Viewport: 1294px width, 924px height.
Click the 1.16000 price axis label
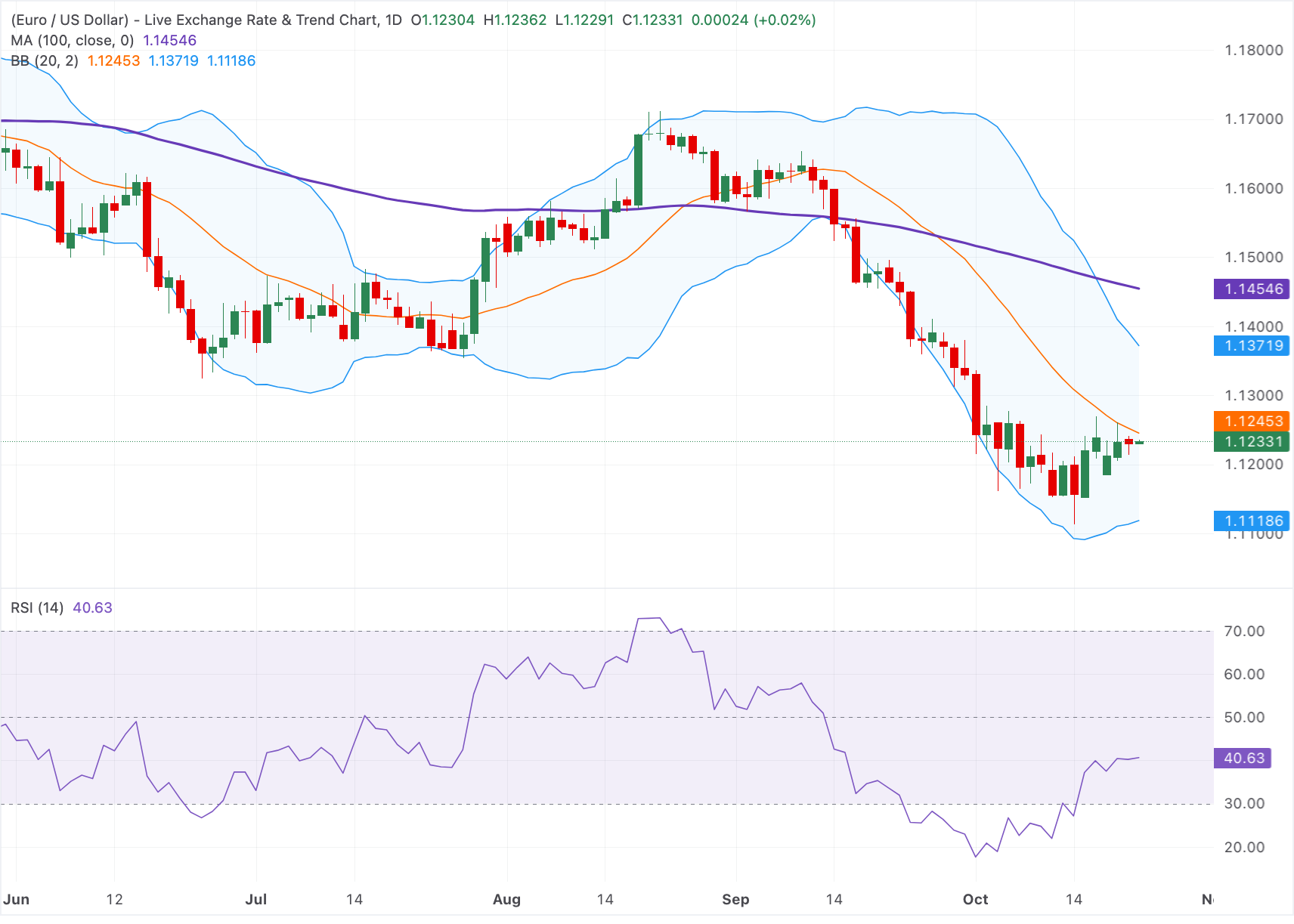pyautogui.click(x=1254, y=189)
